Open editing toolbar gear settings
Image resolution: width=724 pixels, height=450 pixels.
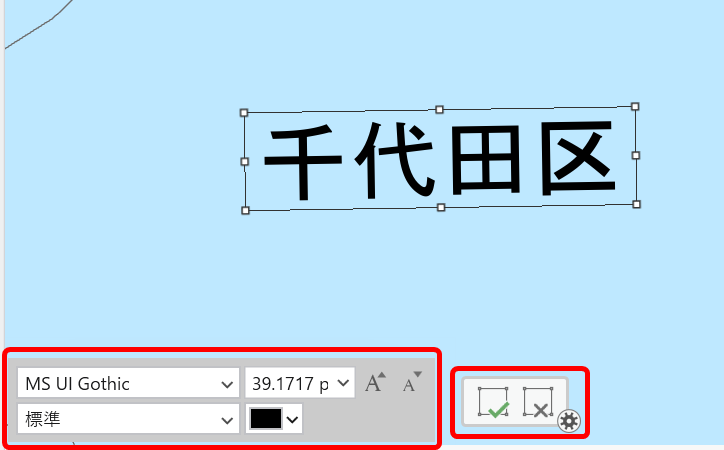pos(569,421)
